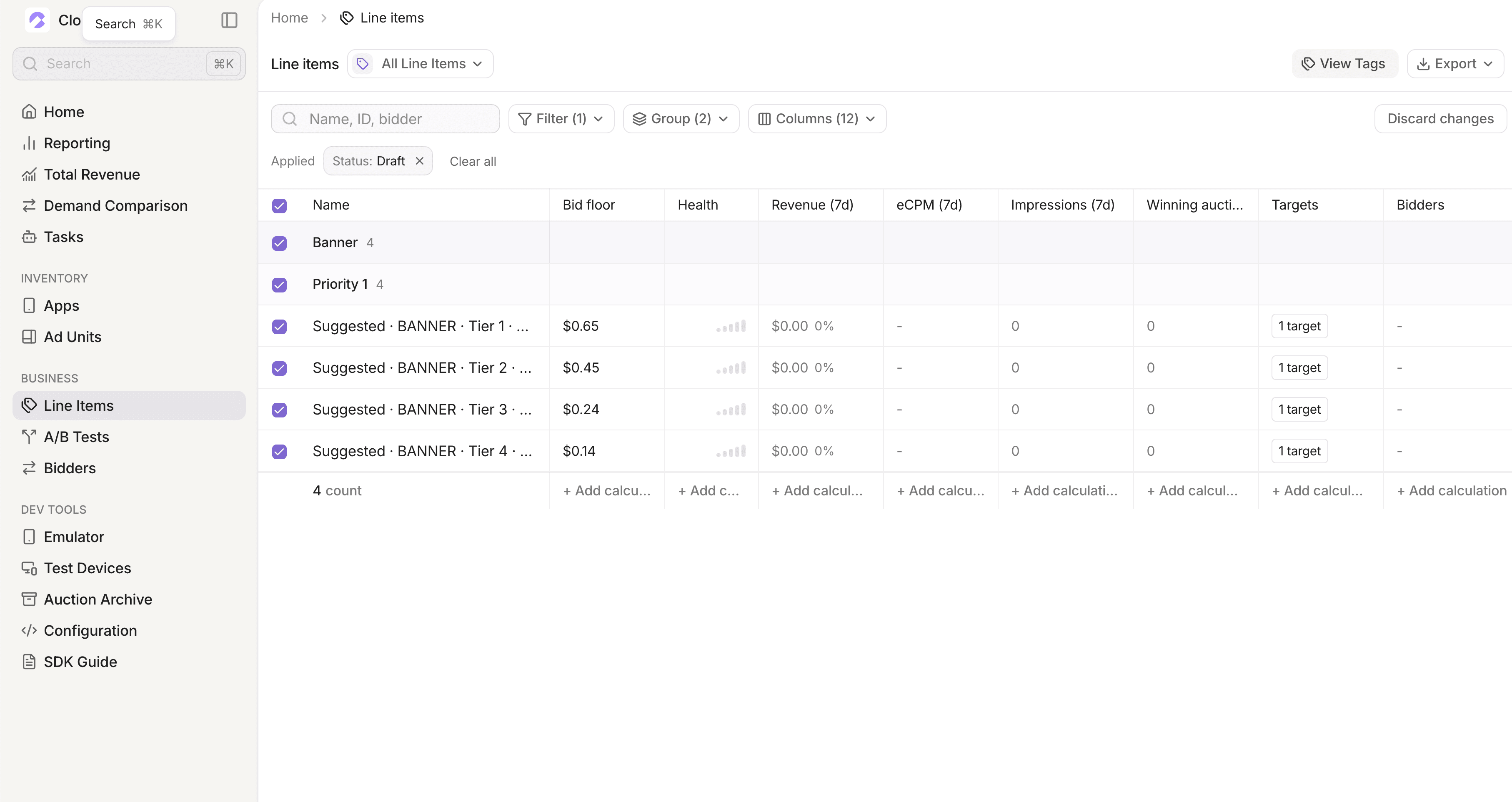Viewport: 1512px width, 802px height.
Task: Open the Export dropdown
Action: click(1455, 63)
